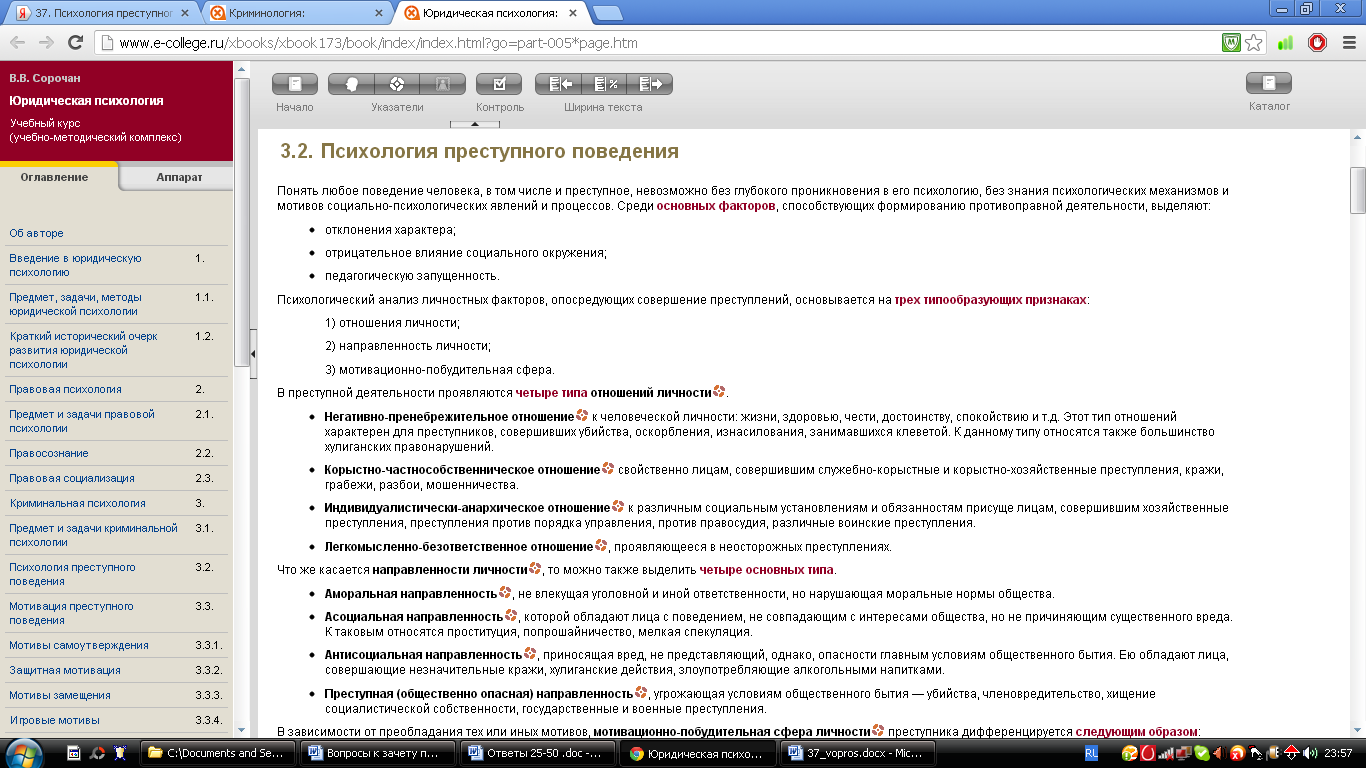This screenshot has height=768, width=1366.
Task: Click the green signal bars extension icon
Action: click(x=1286, y=43)
